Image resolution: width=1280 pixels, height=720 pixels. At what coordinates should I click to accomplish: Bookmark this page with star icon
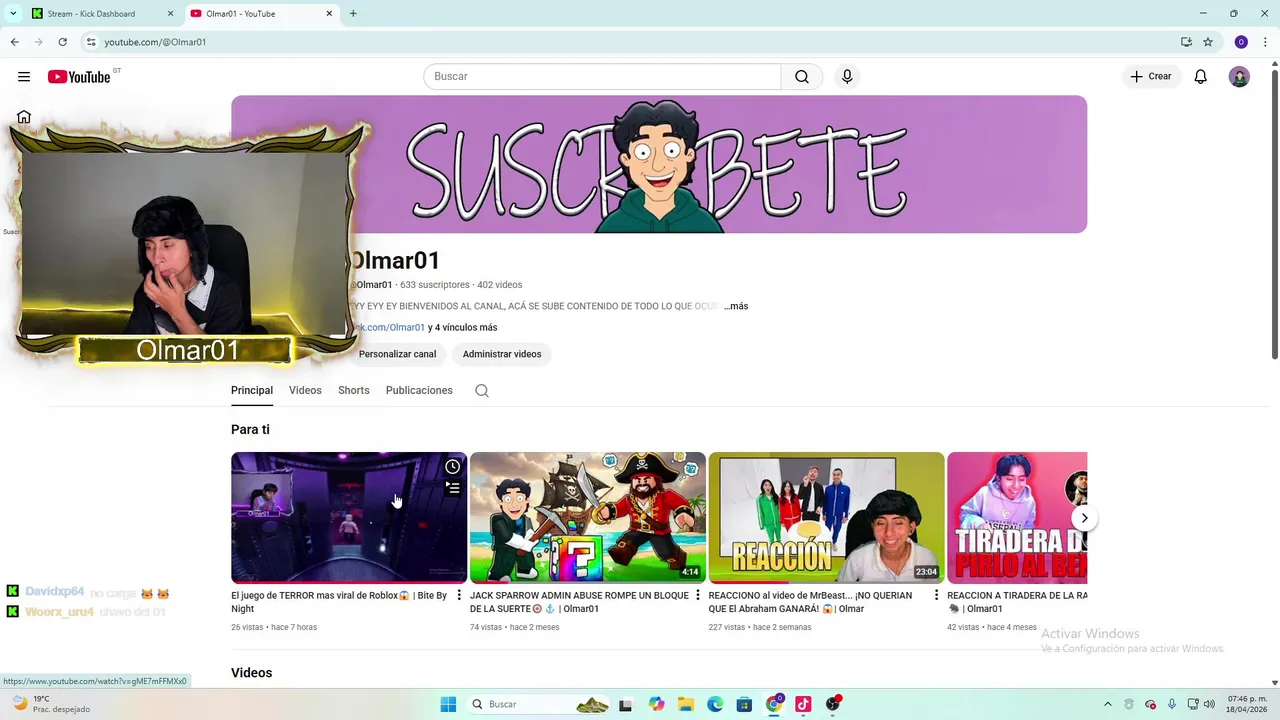(1208, 42)
